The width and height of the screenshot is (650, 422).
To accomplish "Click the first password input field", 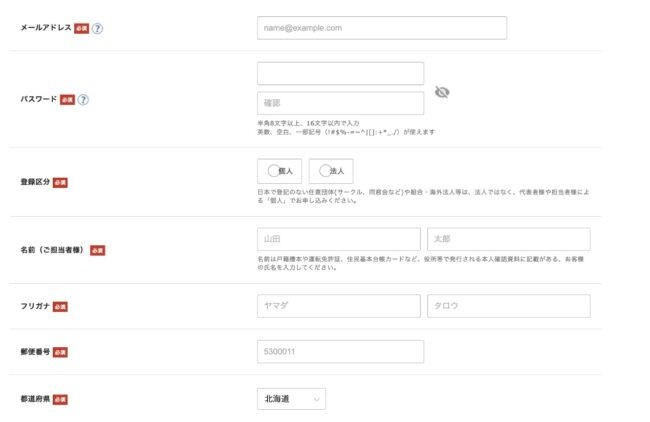I will click(x=340, y=73).
